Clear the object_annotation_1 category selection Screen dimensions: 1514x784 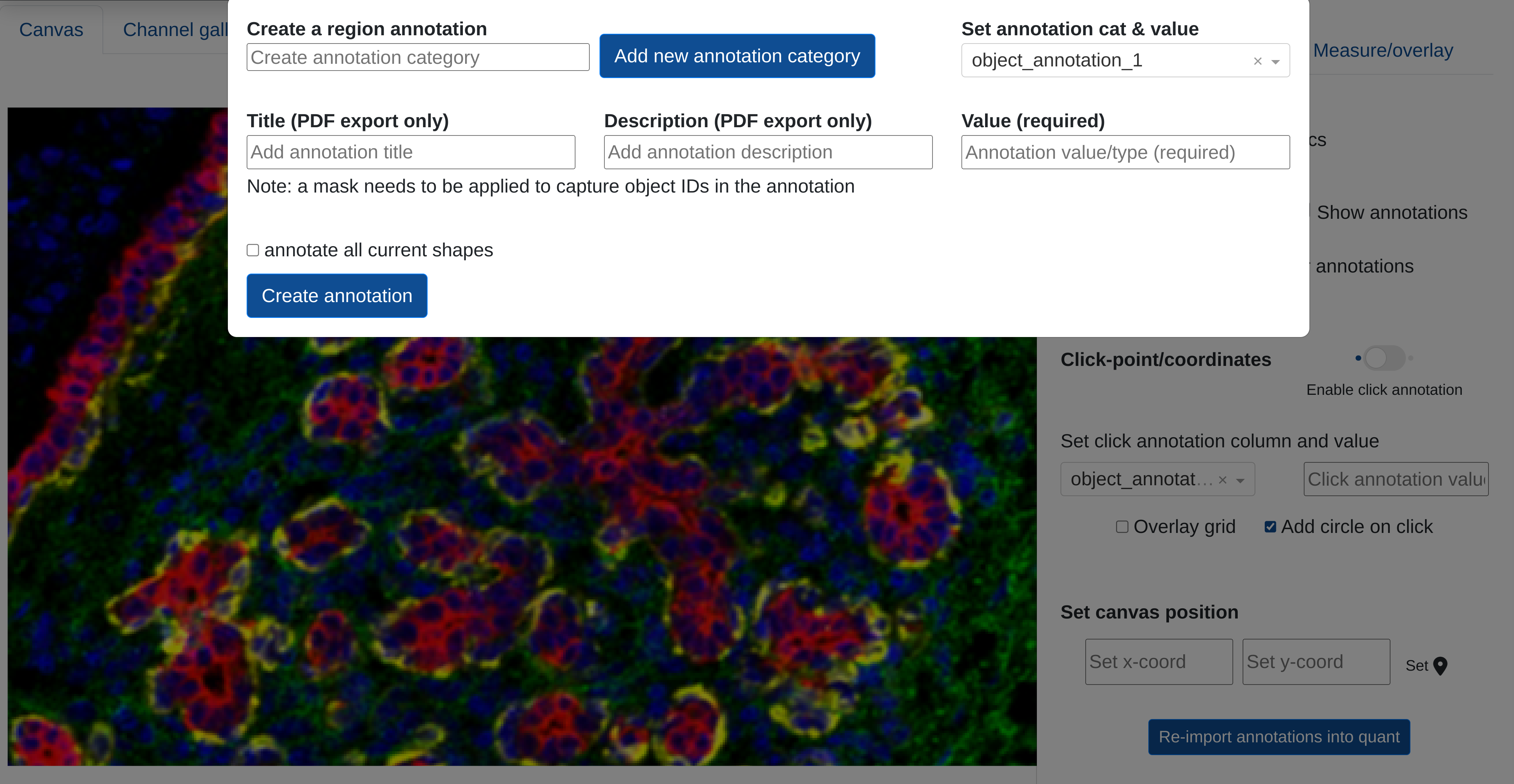coord(1257,61)
